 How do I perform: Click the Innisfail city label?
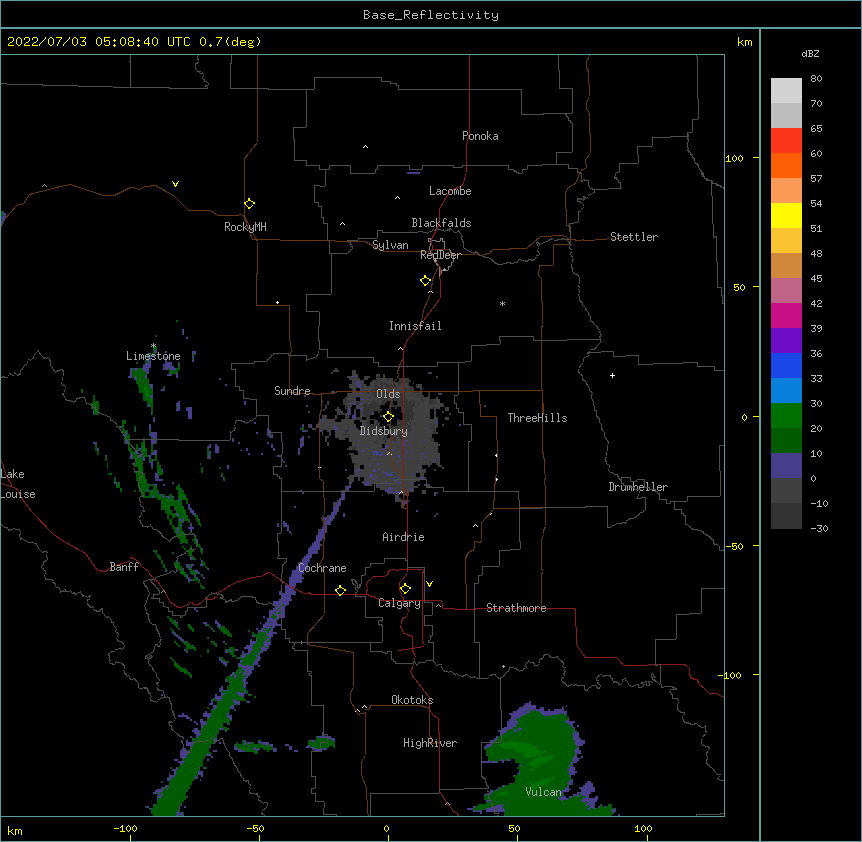(415, 326)
